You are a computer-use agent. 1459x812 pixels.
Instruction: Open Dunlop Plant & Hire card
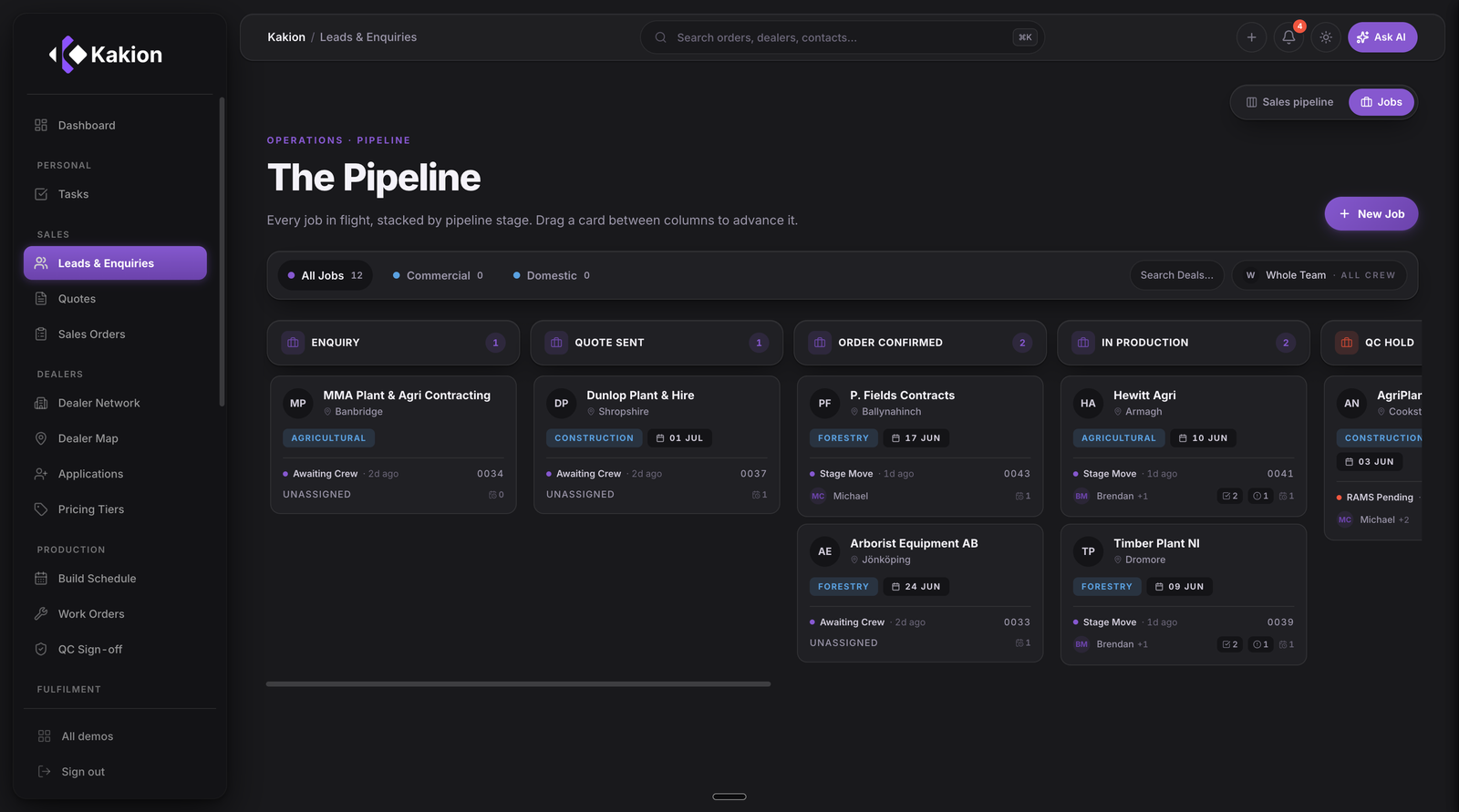pos(657,445)
